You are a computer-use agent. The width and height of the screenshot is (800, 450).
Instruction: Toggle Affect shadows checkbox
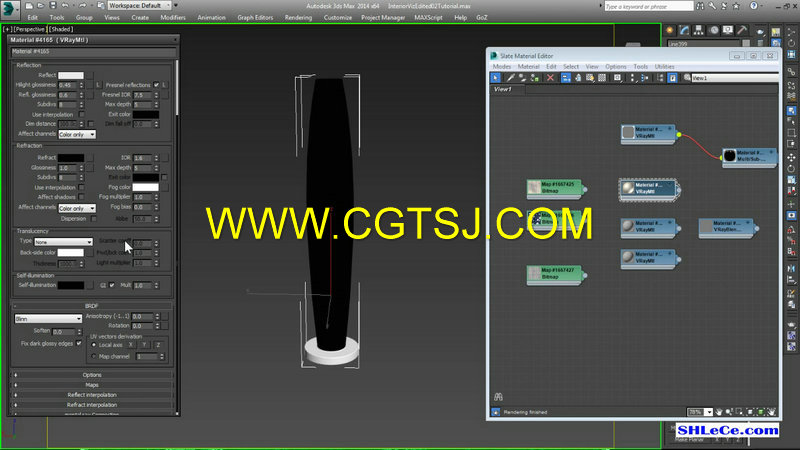click(x=82, y=197)
